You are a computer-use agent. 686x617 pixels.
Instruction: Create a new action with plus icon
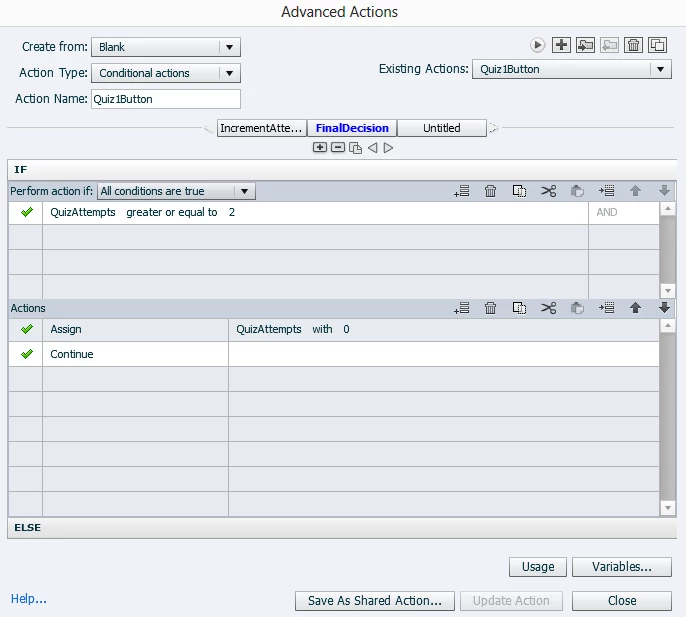[x=561, y=45]
